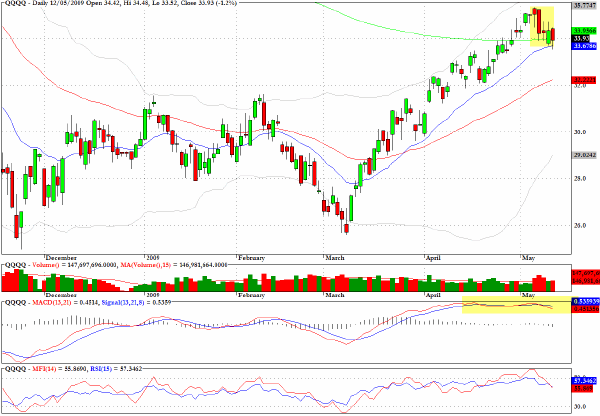The width and height of the screenshot is (600, 416).
Task: Select 2009 on the price chart axis
Action: click(x=153, y=258)
